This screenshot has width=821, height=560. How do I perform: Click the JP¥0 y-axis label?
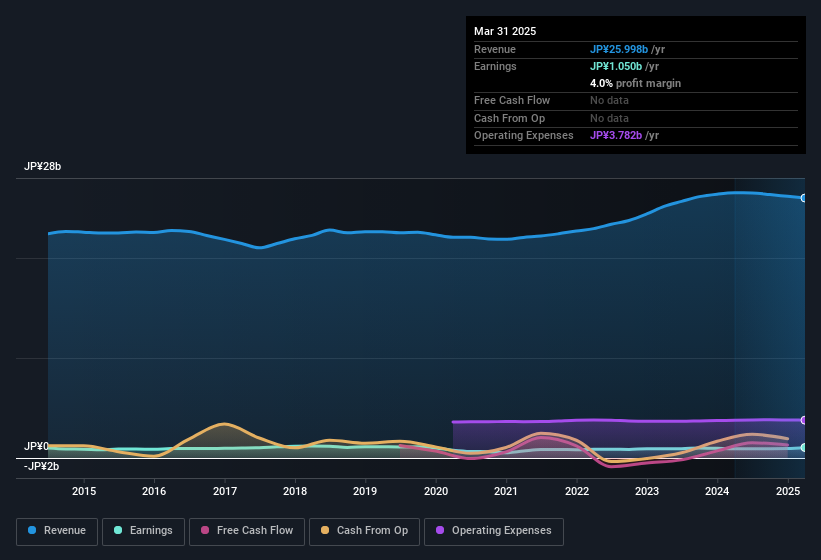36,446
